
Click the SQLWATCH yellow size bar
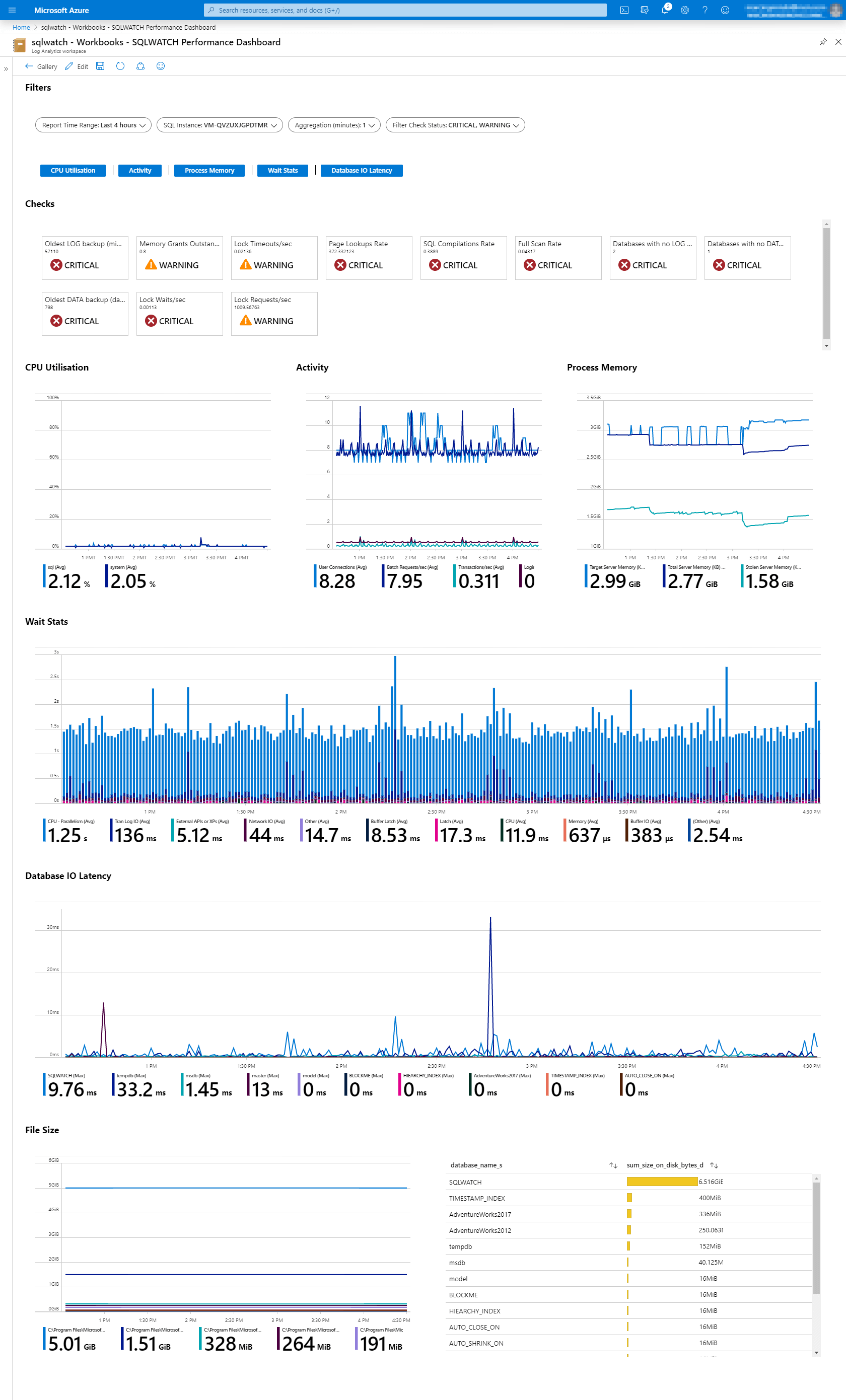662,1182
